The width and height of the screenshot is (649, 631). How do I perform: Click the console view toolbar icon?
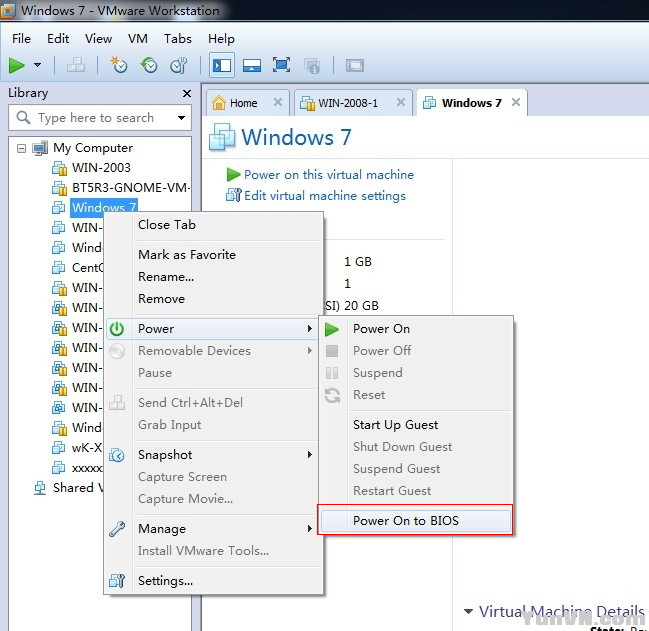click(x=355, y=65)
